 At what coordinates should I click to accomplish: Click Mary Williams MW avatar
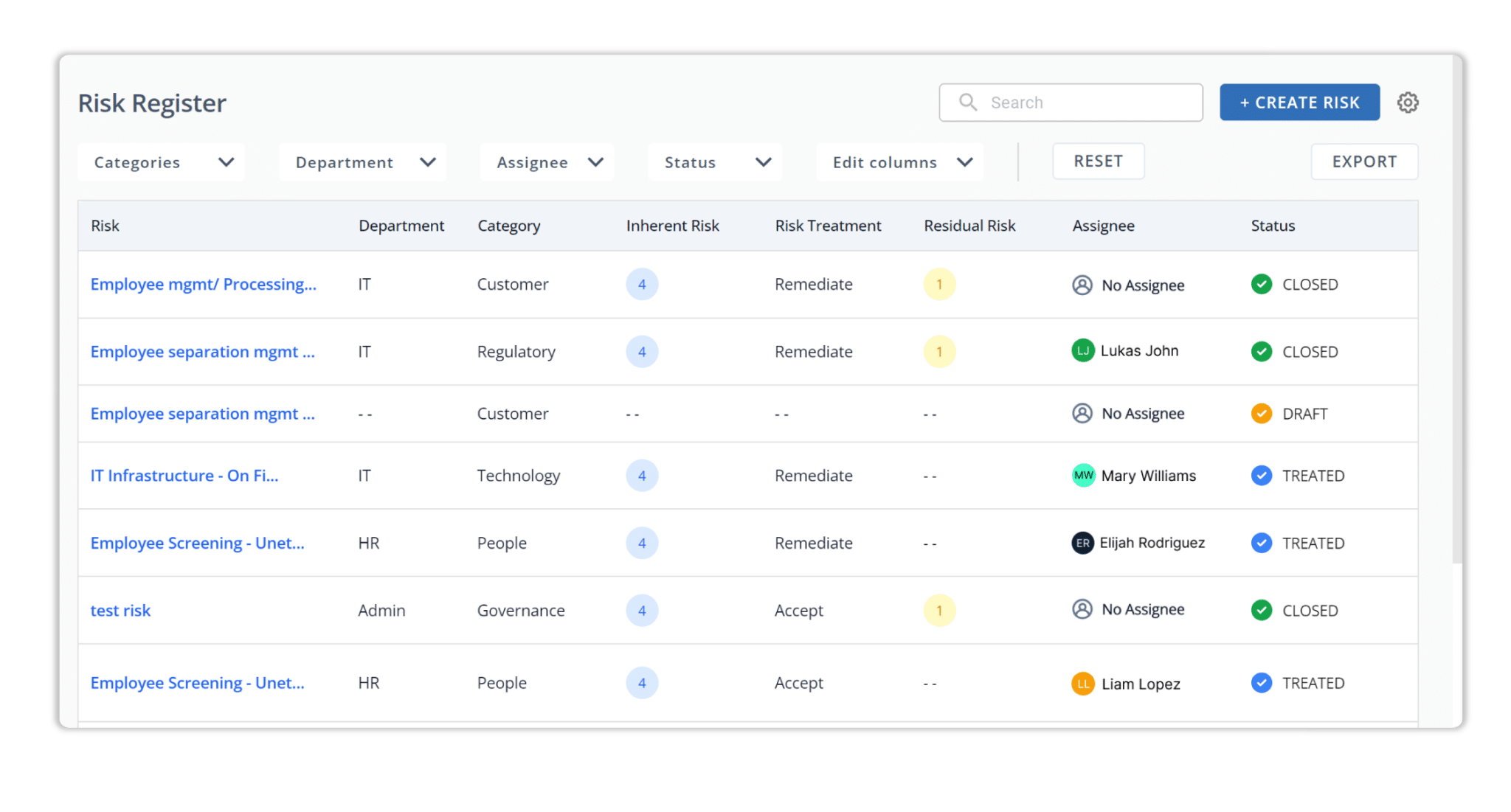(x=1083, y=476)
